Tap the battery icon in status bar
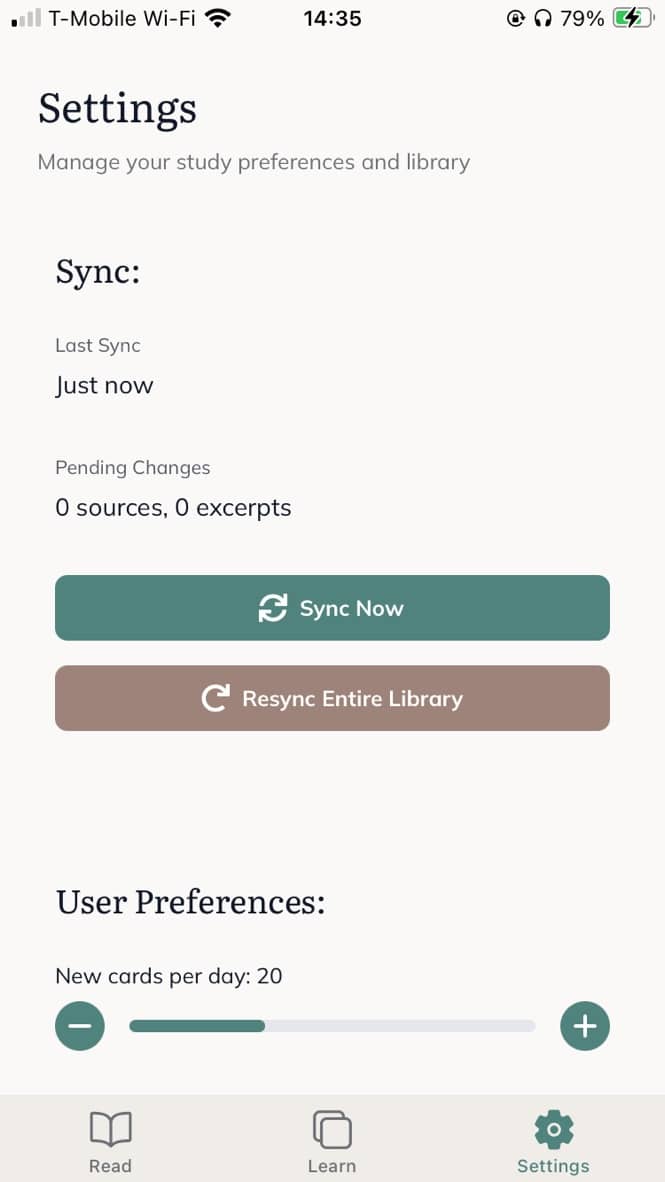 coord(632,18)
